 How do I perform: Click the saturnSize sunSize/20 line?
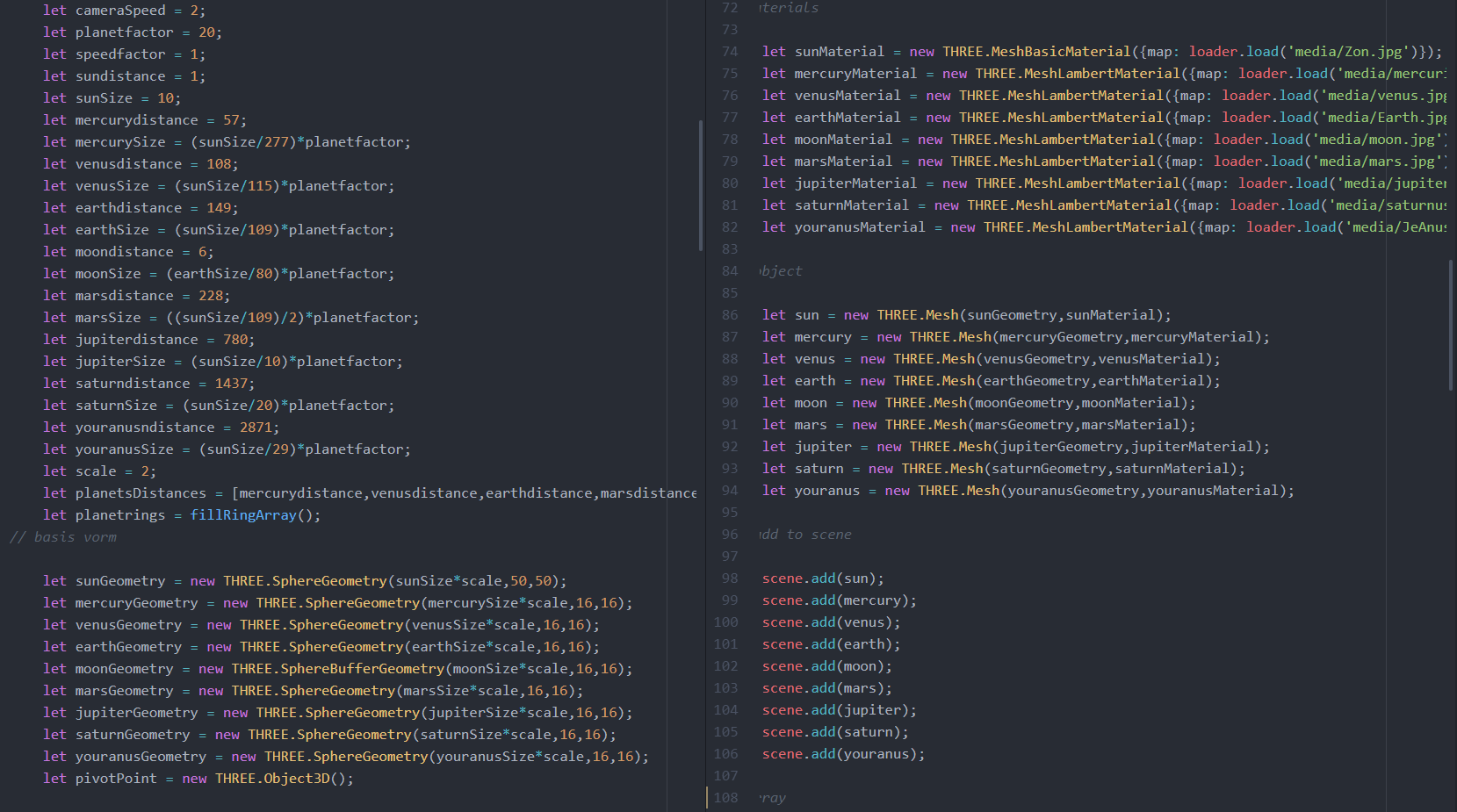tap(219, 406)
